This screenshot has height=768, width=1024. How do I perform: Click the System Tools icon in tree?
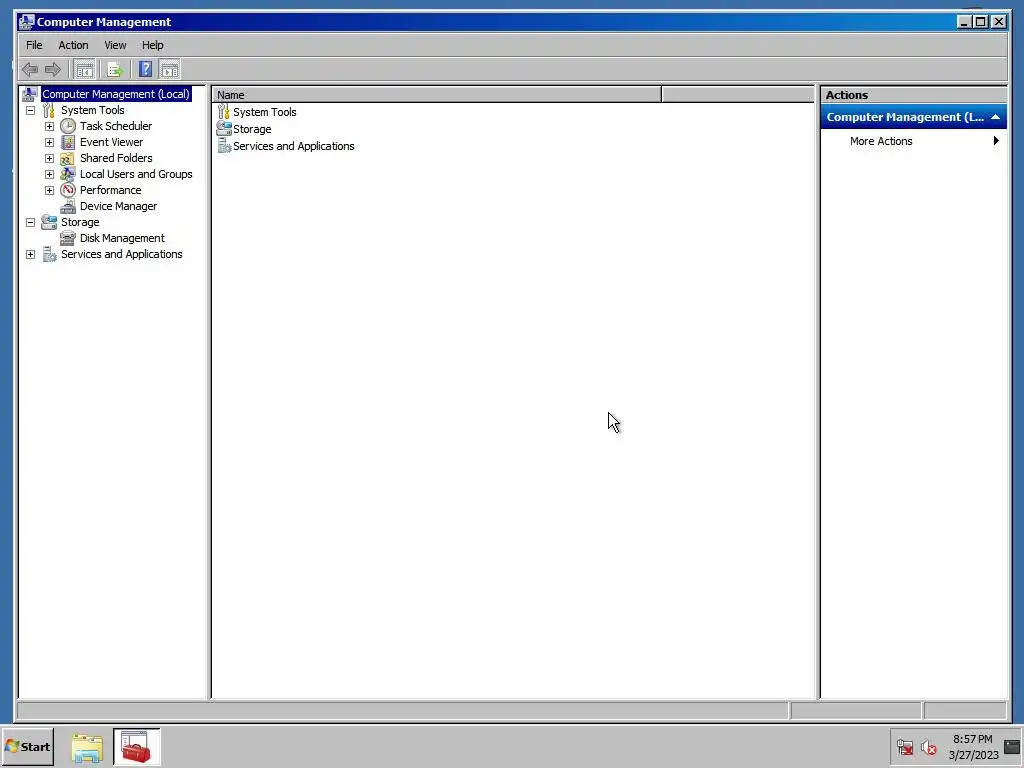coord(49,110)
